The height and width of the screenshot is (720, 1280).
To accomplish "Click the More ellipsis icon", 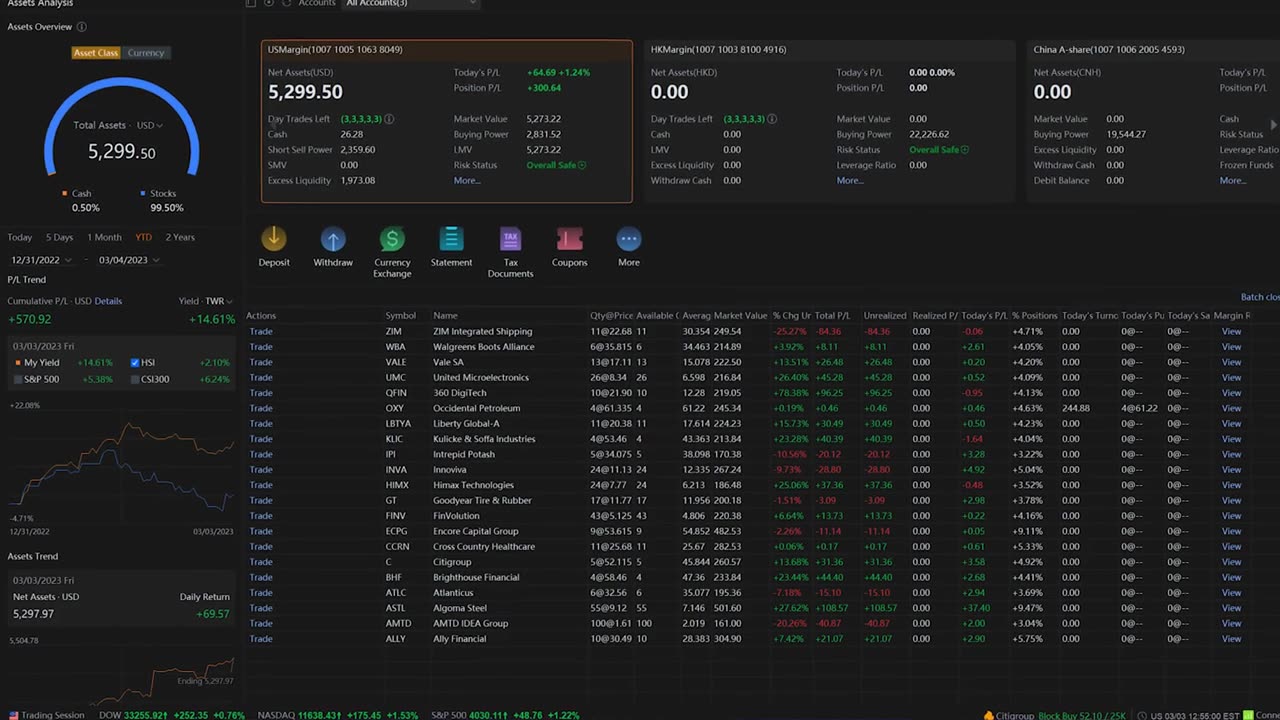I will [628, 239].
